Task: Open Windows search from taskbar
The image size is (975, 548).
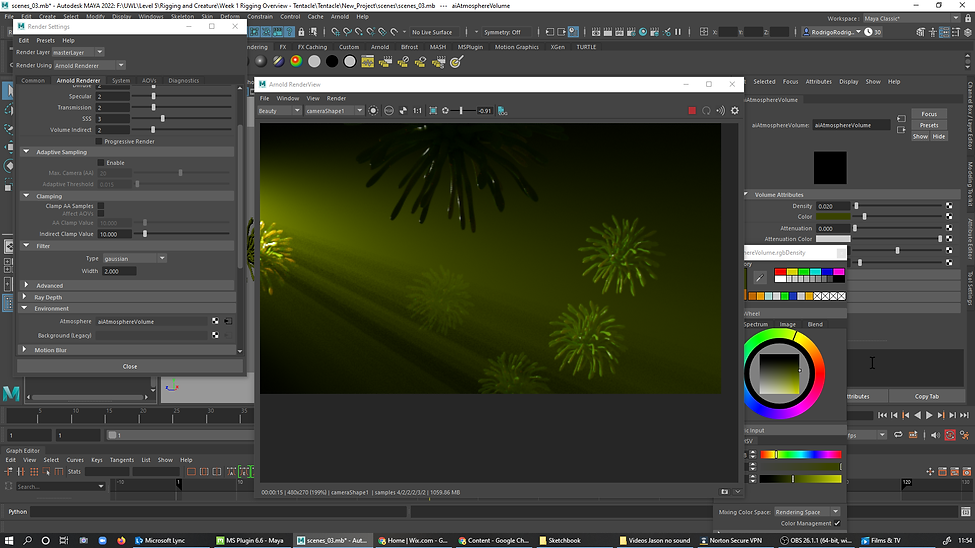Action: 27,541
